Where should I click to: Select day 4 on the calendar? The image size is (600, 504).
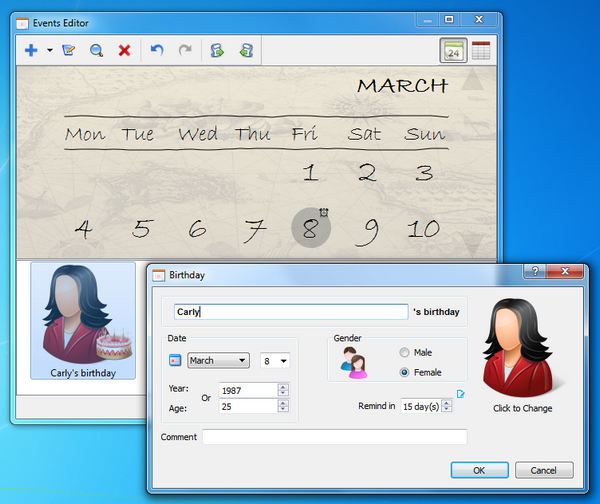tap(83, 229)
